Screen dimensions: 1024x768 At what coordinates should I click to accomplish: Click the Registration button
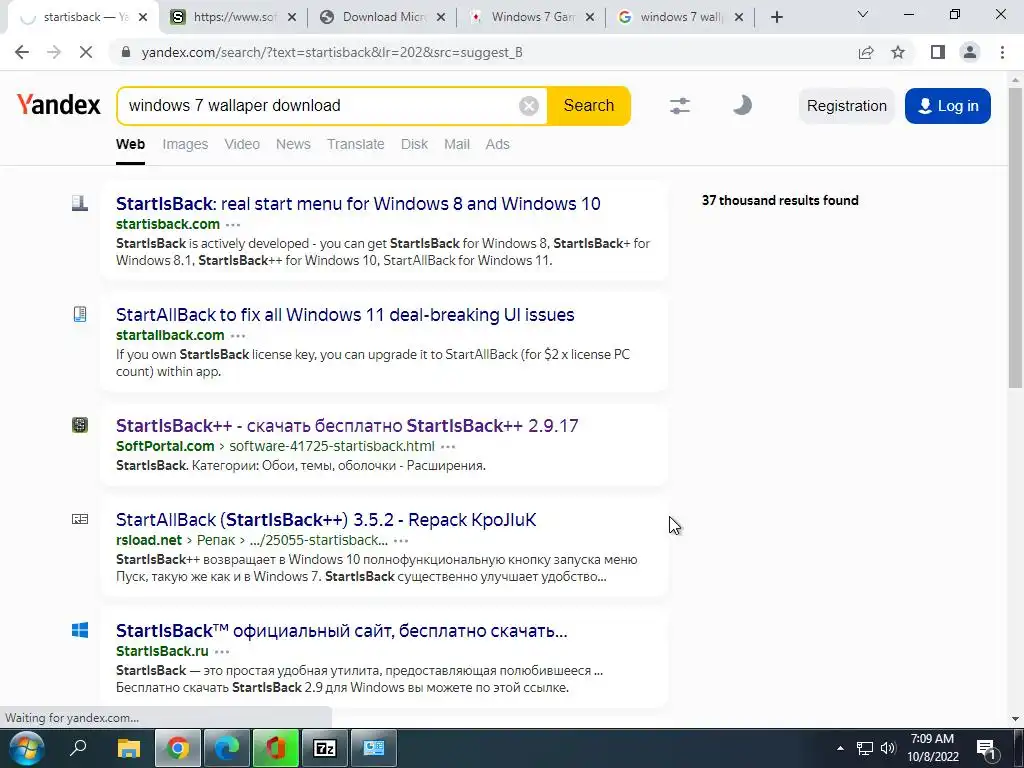coord(846,106)
